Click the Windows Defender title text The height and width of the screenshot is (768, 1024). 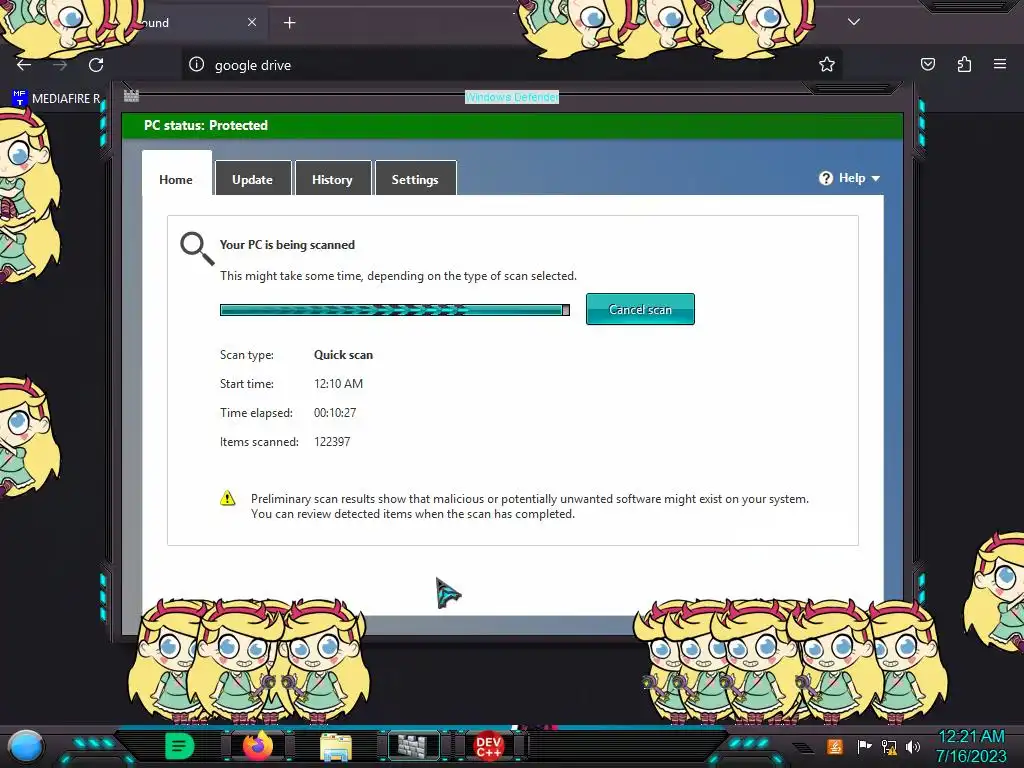tap(512, 97)
